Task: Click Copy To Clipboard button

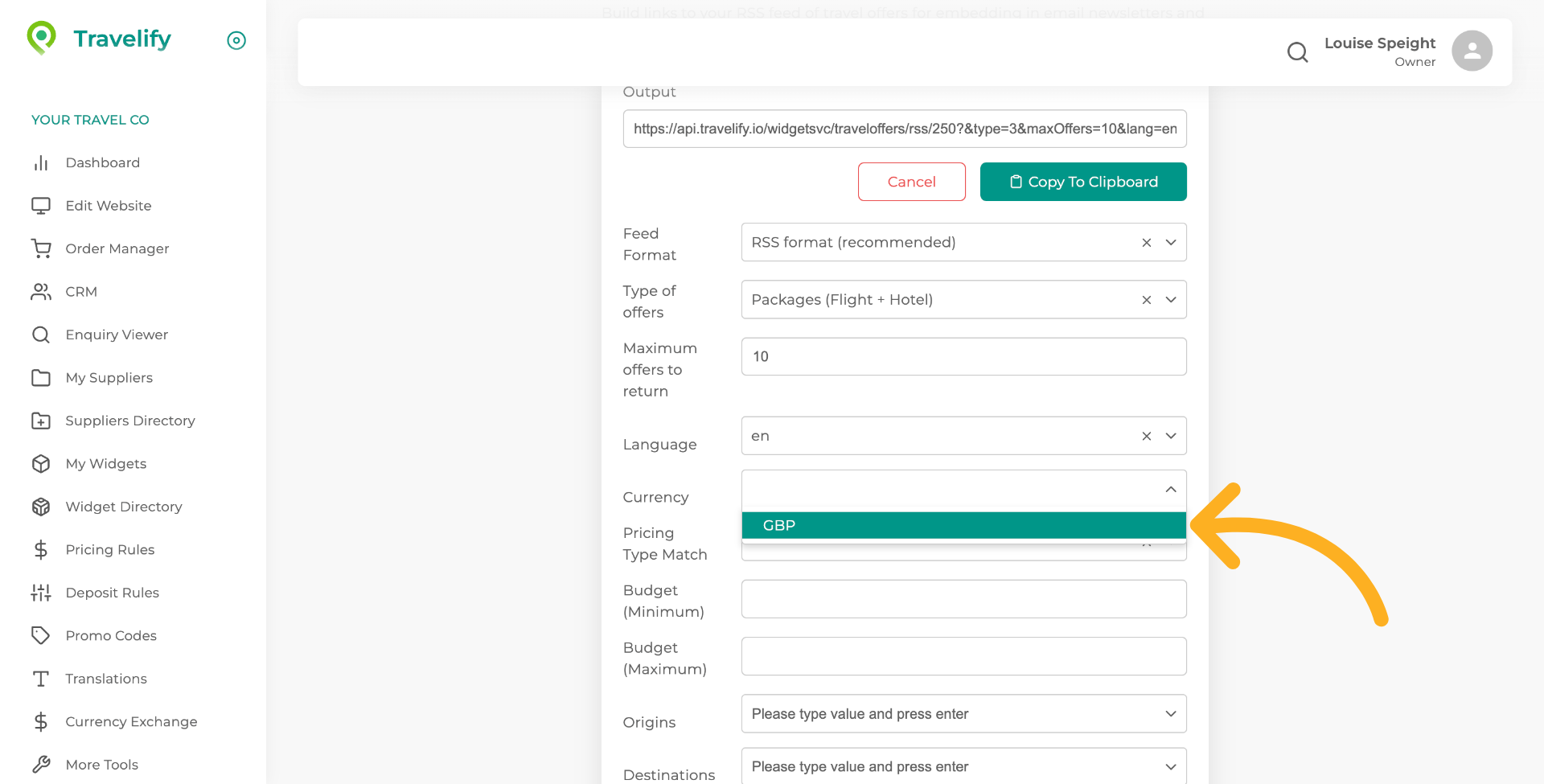Action: (1082, 182)
